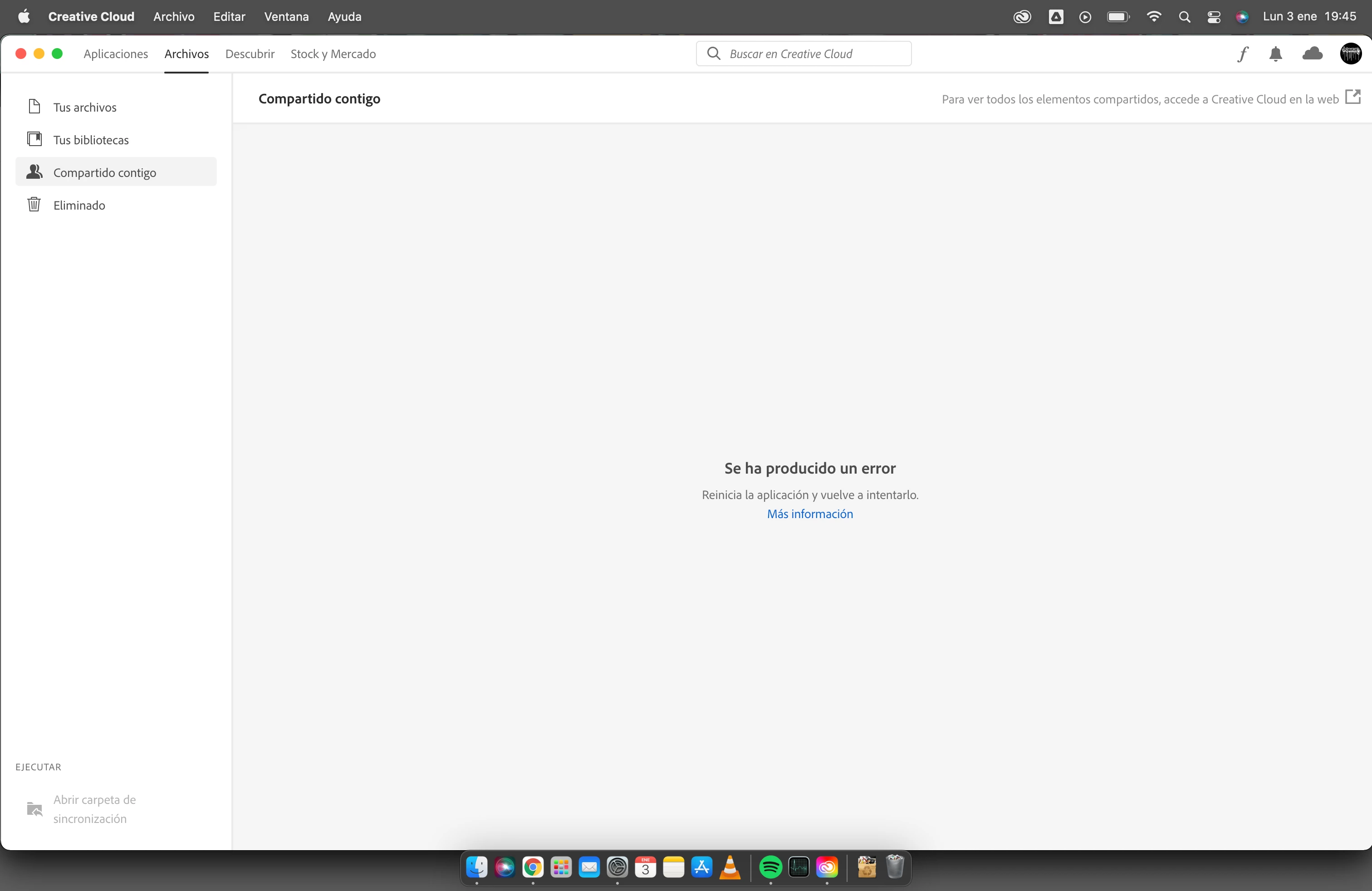The height and width of the screenshot is (891, 1372).
Task: Open macOS Control Center icon
Action: pos(1214,17)
